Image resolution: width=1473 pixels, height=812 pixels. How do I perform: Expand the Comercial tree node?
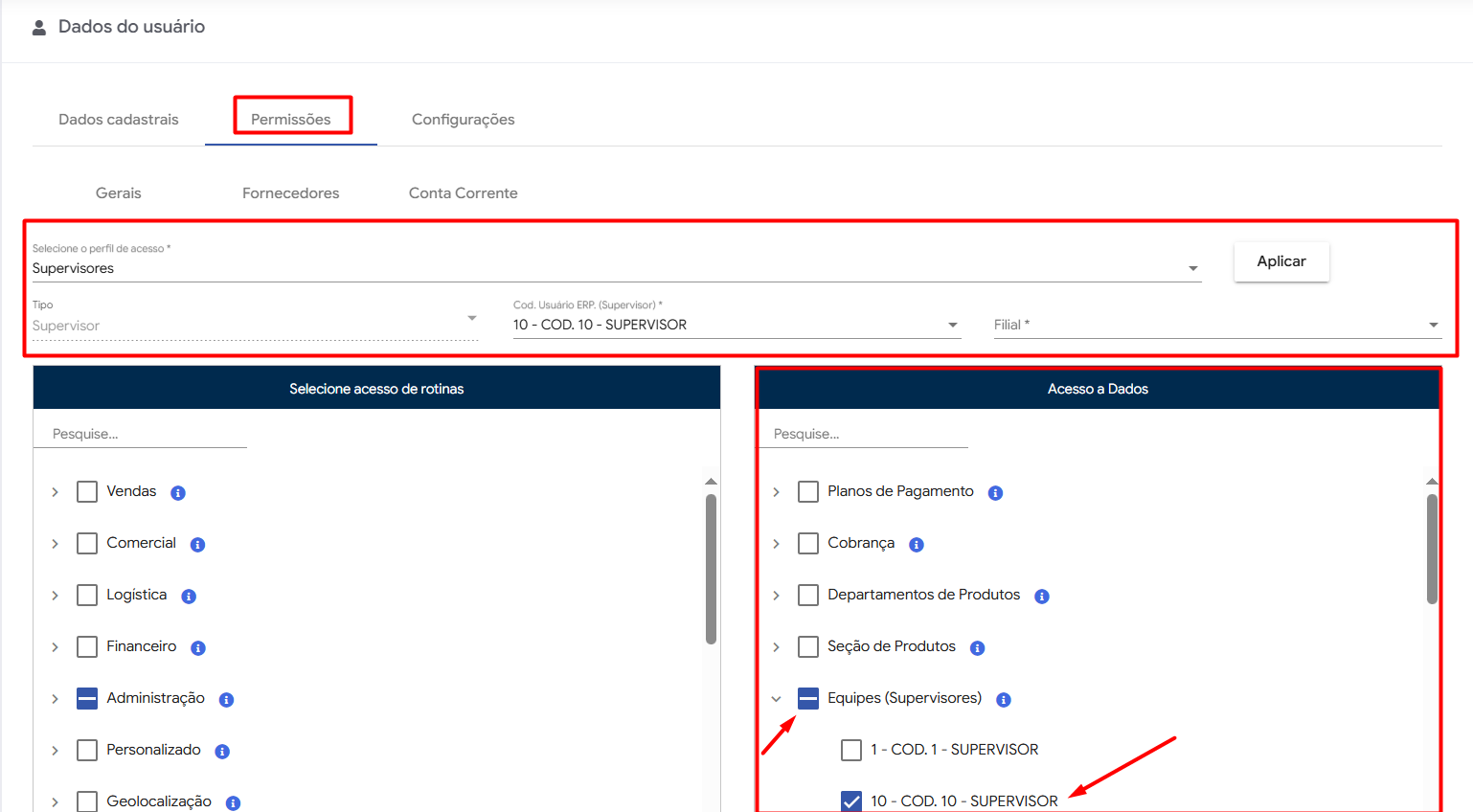pyautogui.click(x=56, y=544)
